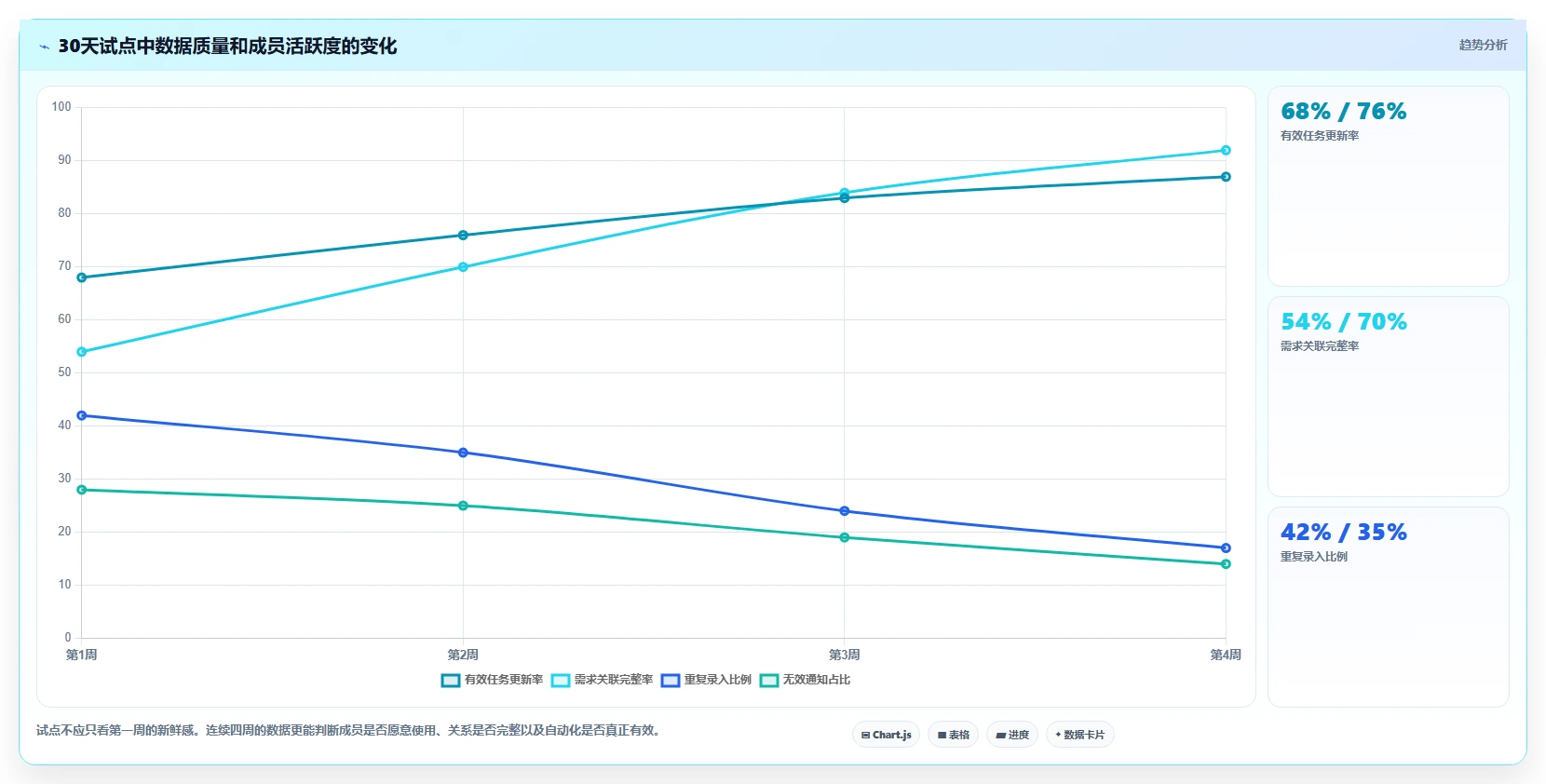Click the chart title 30天试点中数据质量和成员活跃度的变化
1546x784 pixels.
click(x=228, y=46)
